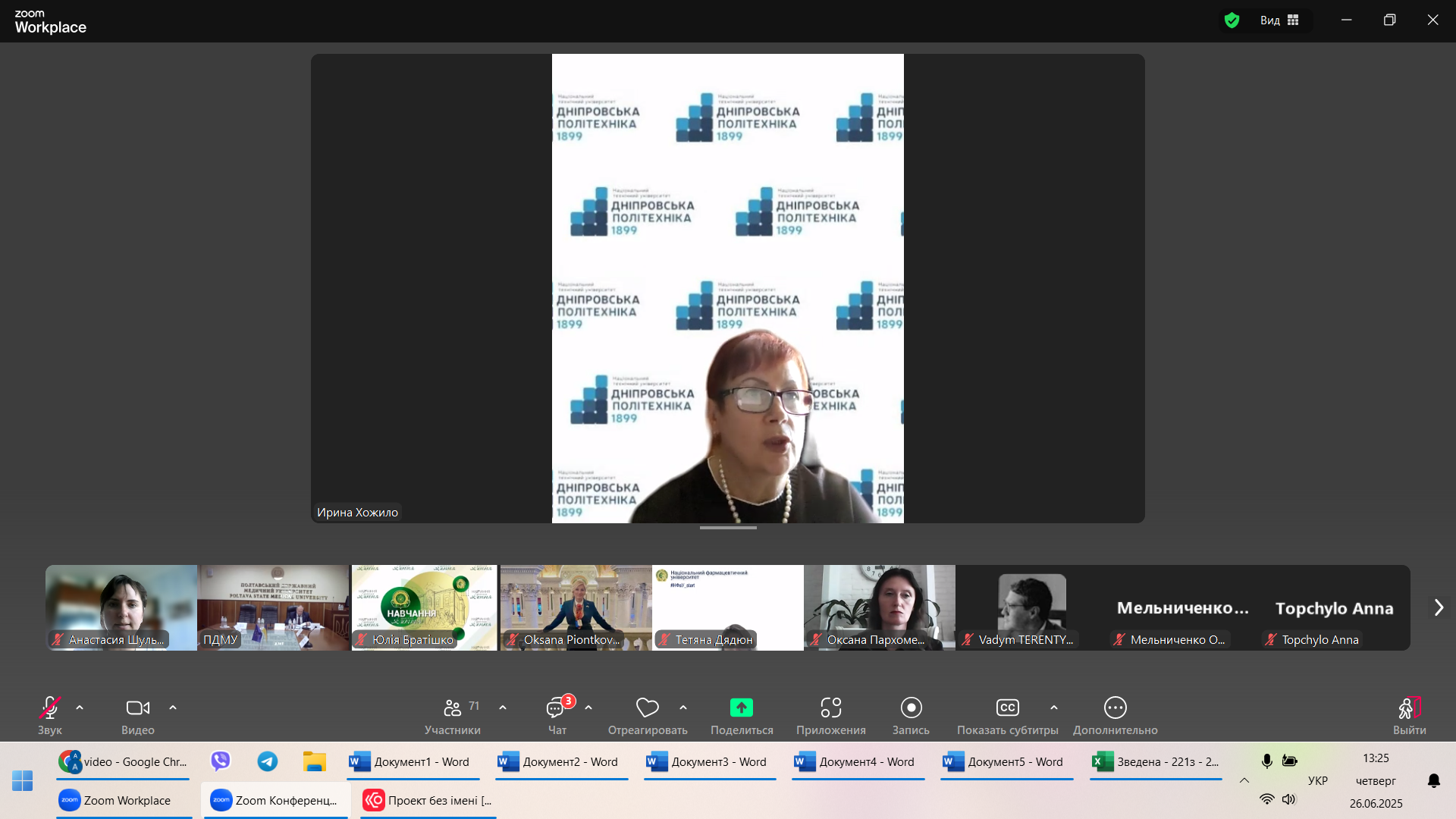Open clock and date 26.06.2025
This screenshot has height=819, width=1456.
pos(1376,780)
